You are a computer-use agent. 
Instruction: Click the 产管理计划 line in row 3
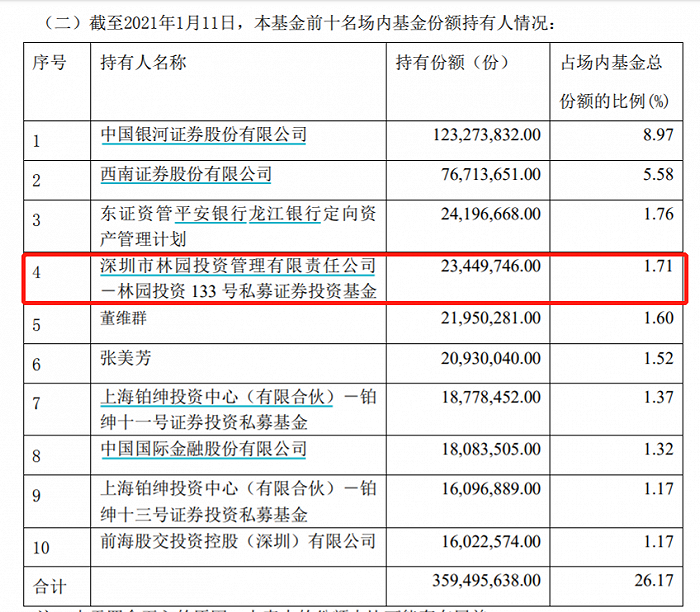143,239
